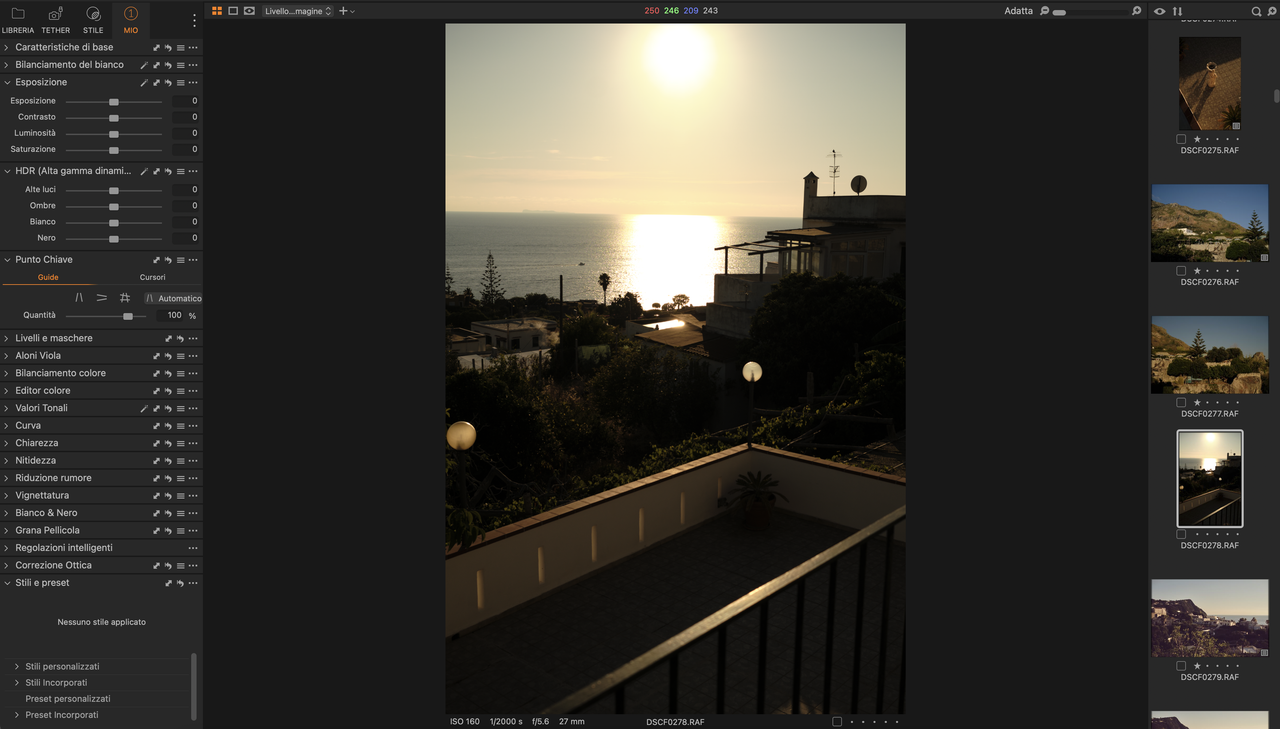Collapse the HDR panel
Image resolution: width=1280 pixels, height=729 pixels.
6,171
